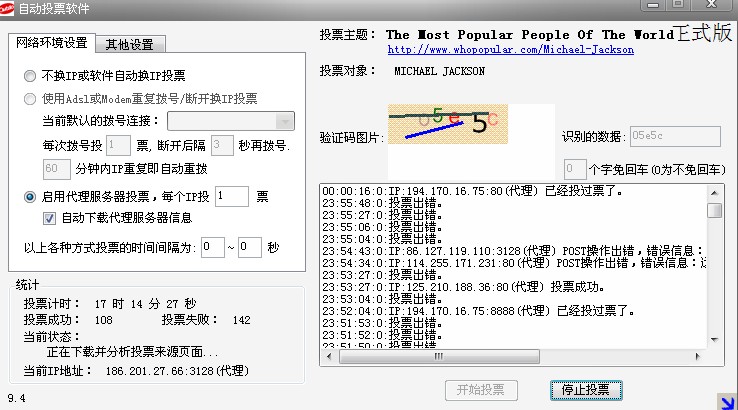Expand the default dial-up connection dropdown
This screenshot has height=410, width=738.
284,121
